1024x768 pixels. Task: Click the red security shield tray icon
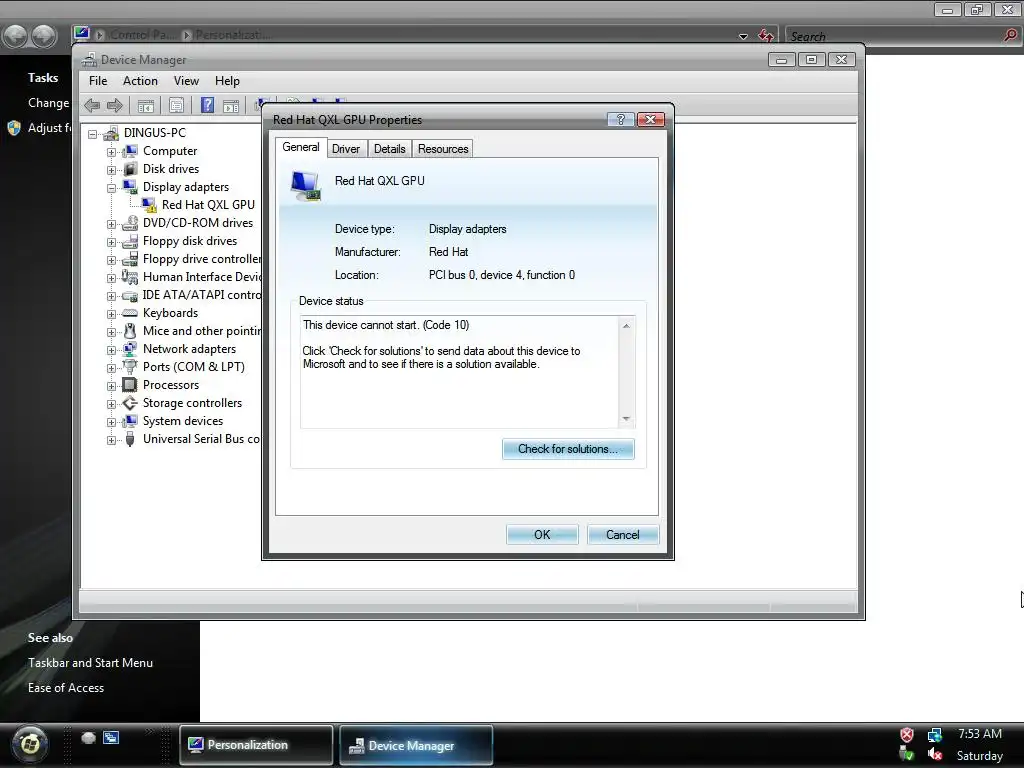click(x=906, y=735)
